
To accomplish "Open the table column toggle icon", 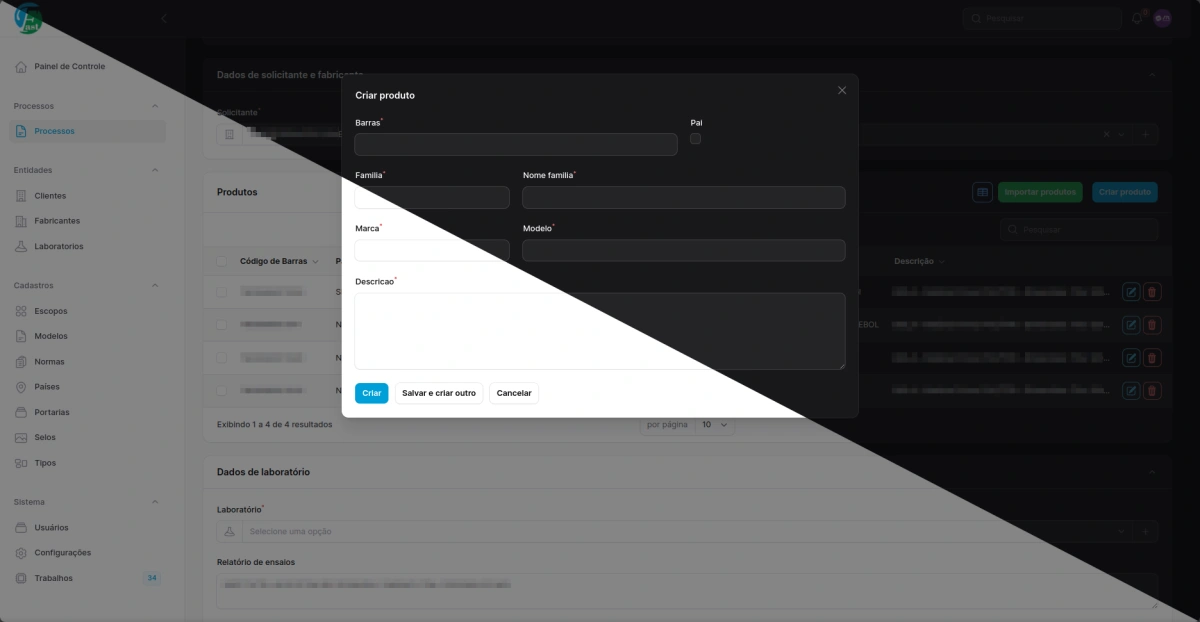I will tap(982, 192).
